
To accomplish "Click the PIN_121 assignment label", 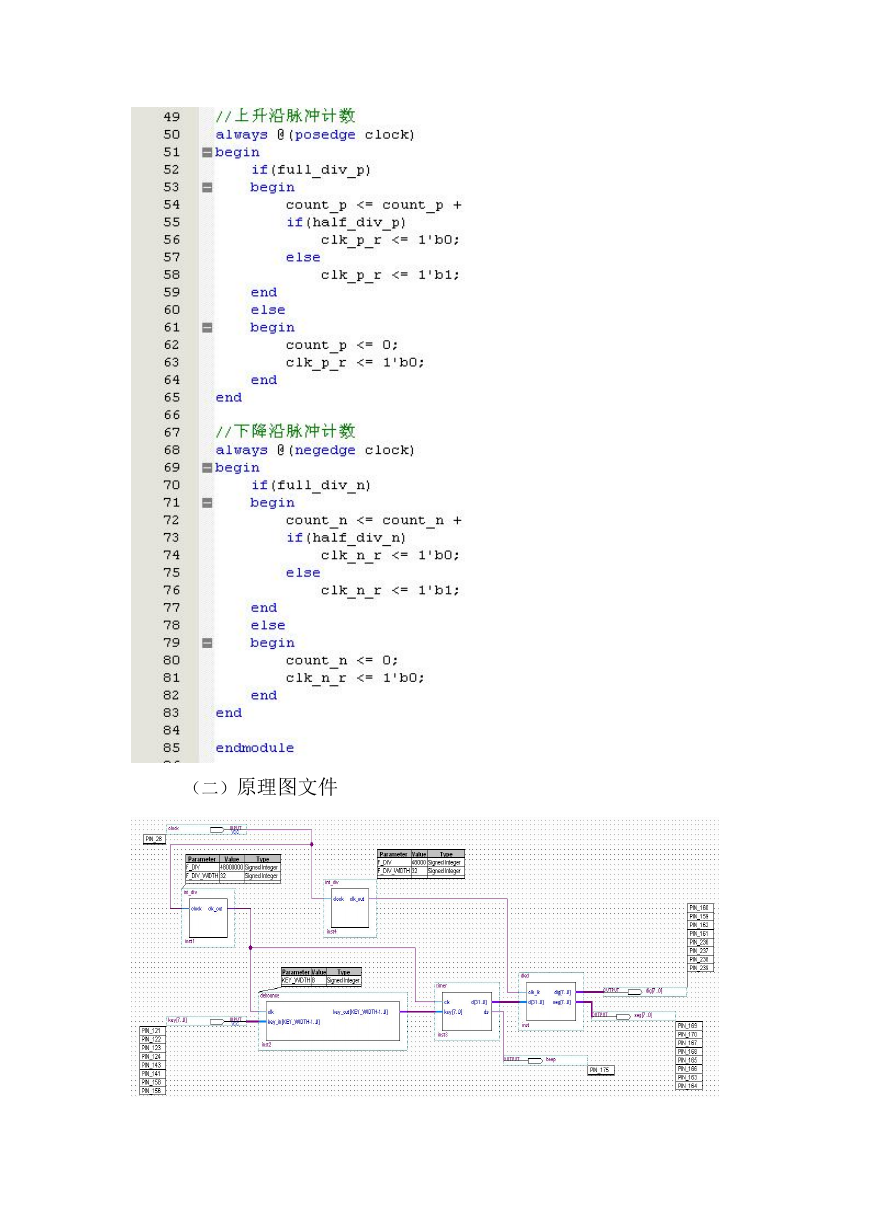I will (152, 1030).
